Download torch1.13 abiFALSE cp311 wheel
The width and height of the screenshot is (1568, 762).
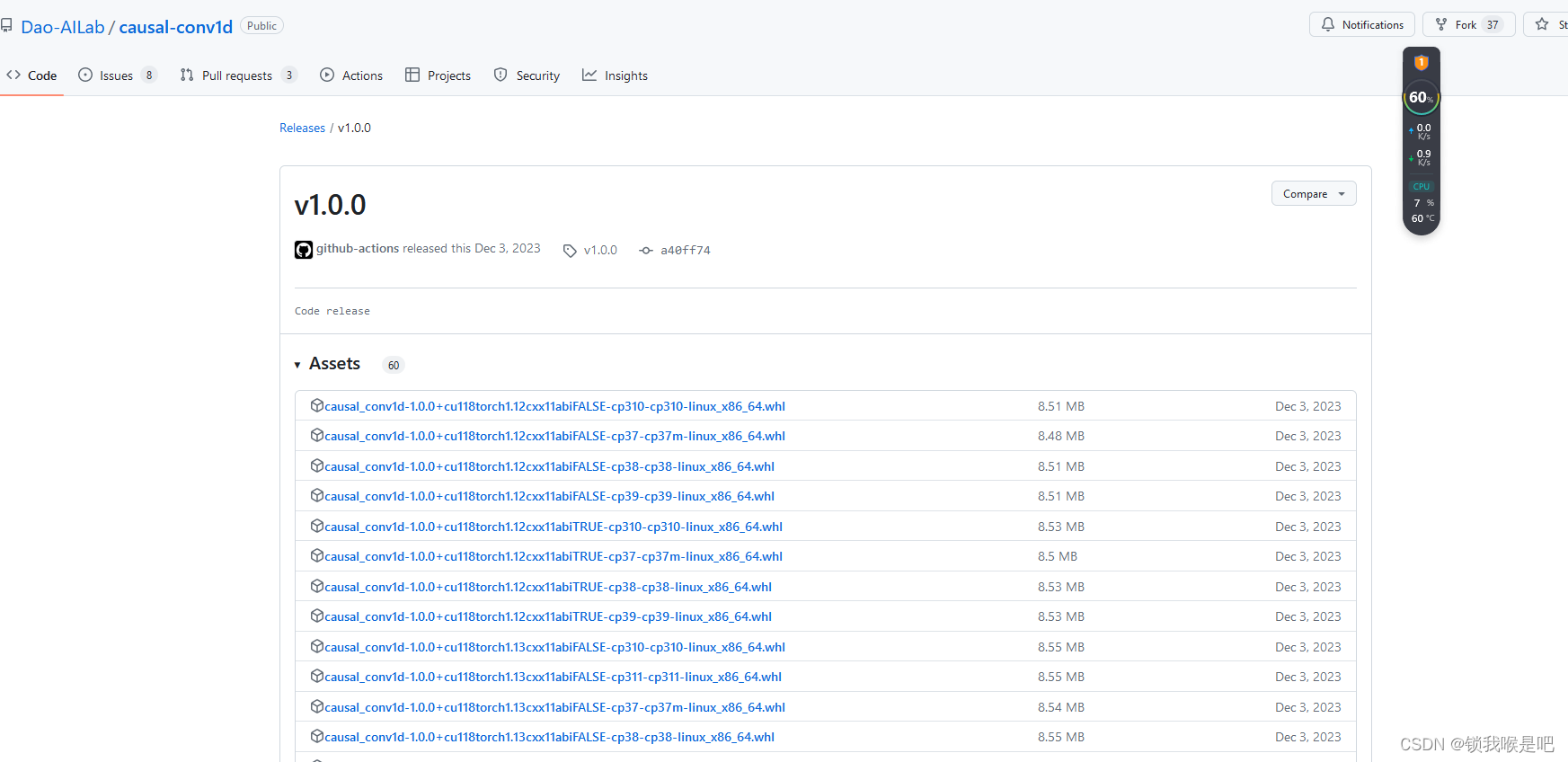pos(553,677)
